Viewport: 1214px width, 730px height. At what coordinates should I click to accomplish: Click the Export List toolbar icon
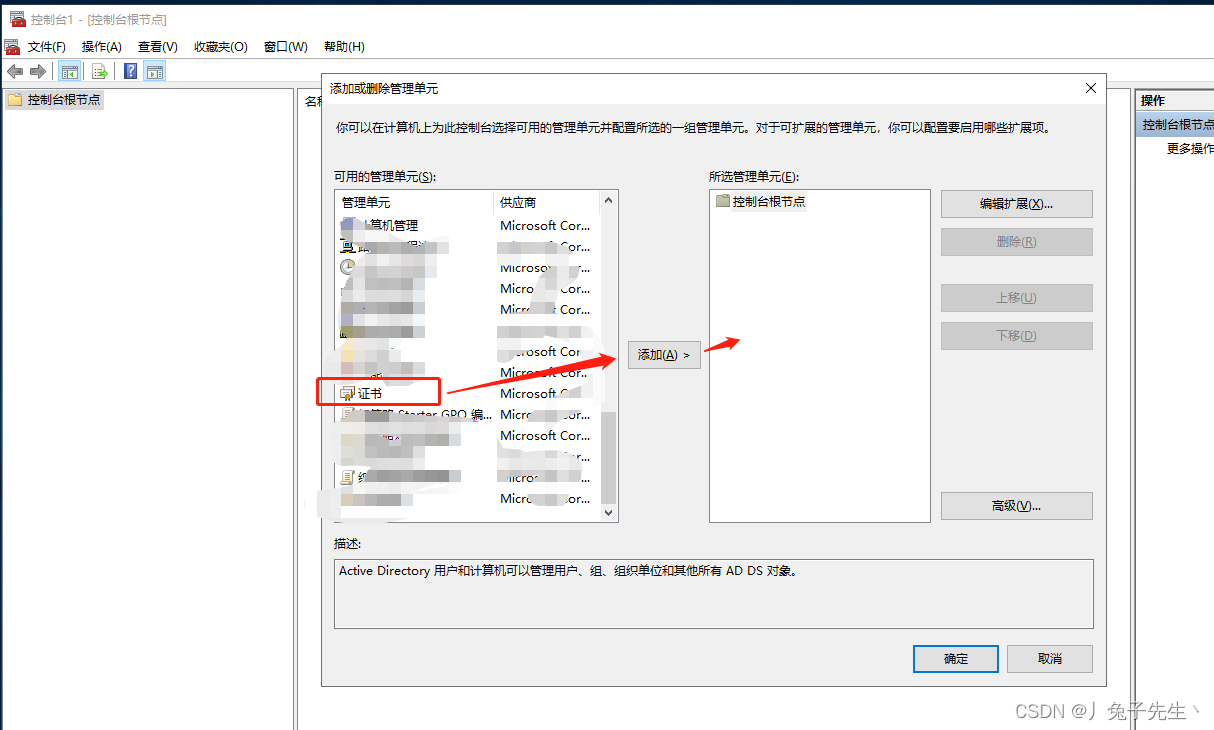[x=99, y=71]
